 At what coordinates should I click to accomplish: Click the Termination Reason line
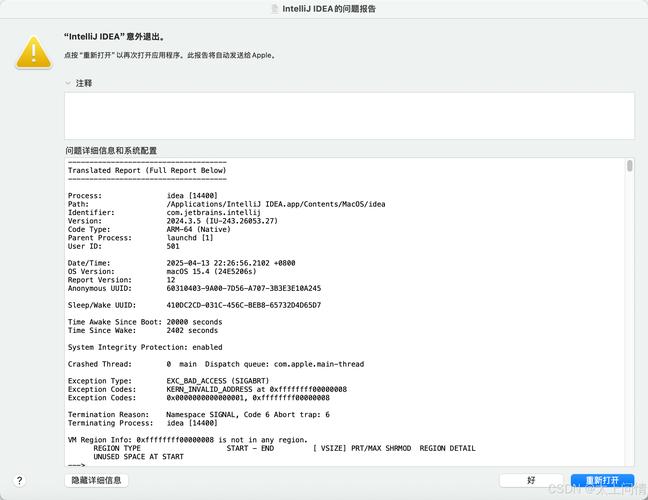point(198,414)
